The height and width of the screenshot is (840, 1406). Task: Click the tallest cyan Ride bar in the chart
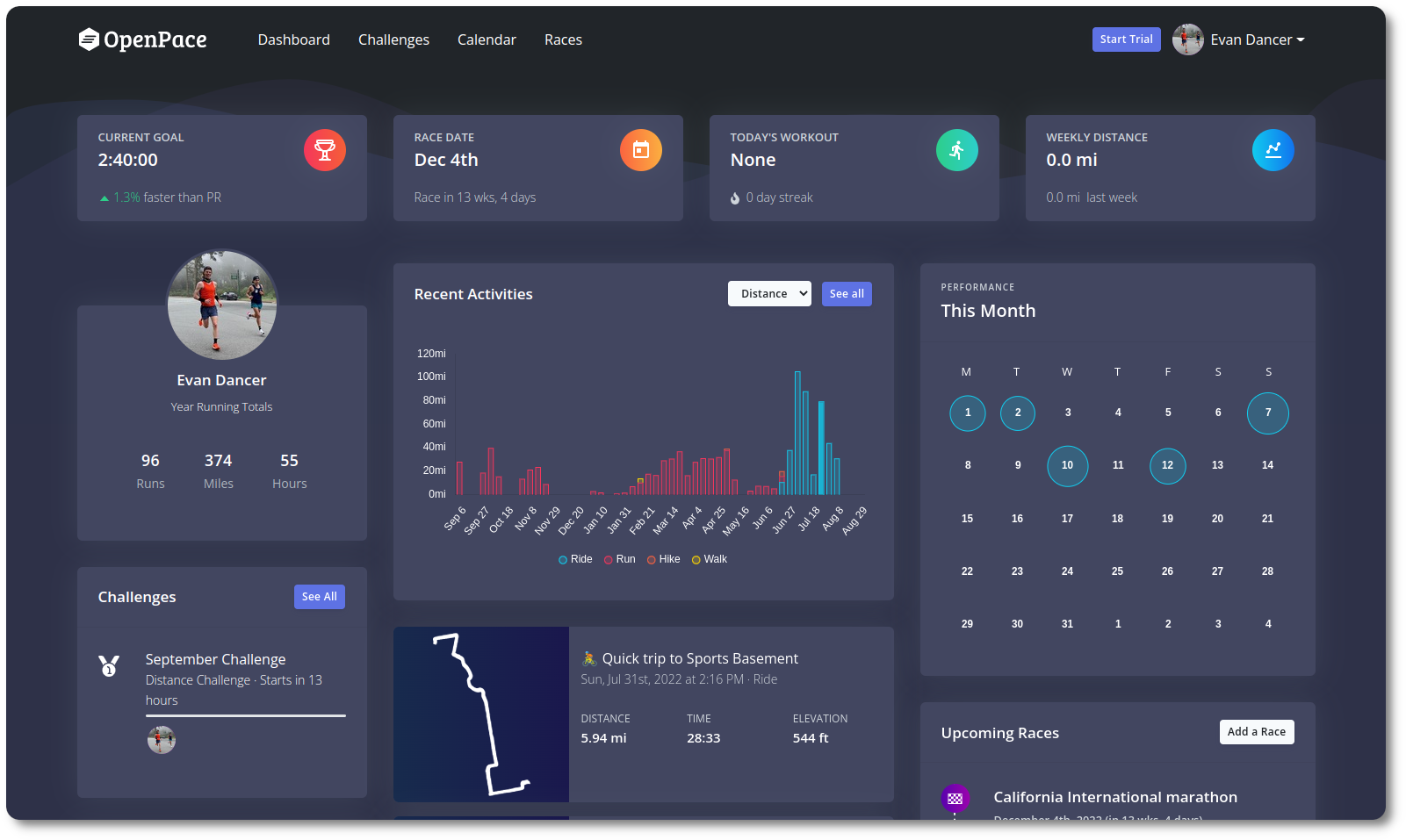(x=797, y=433)
